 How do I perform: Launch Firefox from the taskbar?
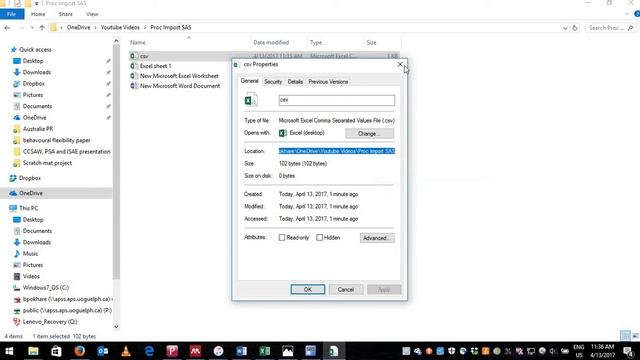point(80,351)
